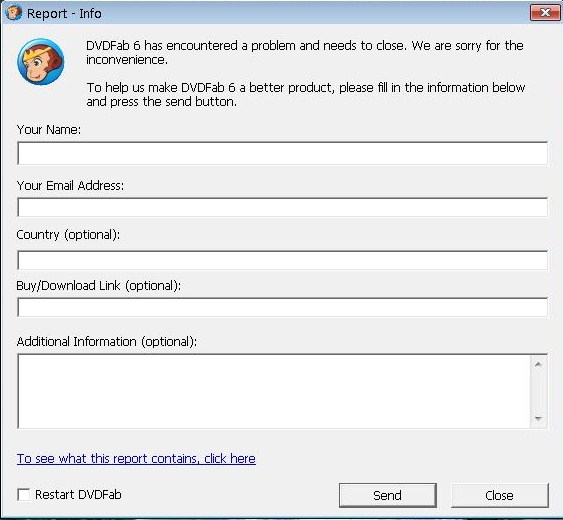
Task: Close the Report dialog with the red X
Action: click(x=545, y=13)
